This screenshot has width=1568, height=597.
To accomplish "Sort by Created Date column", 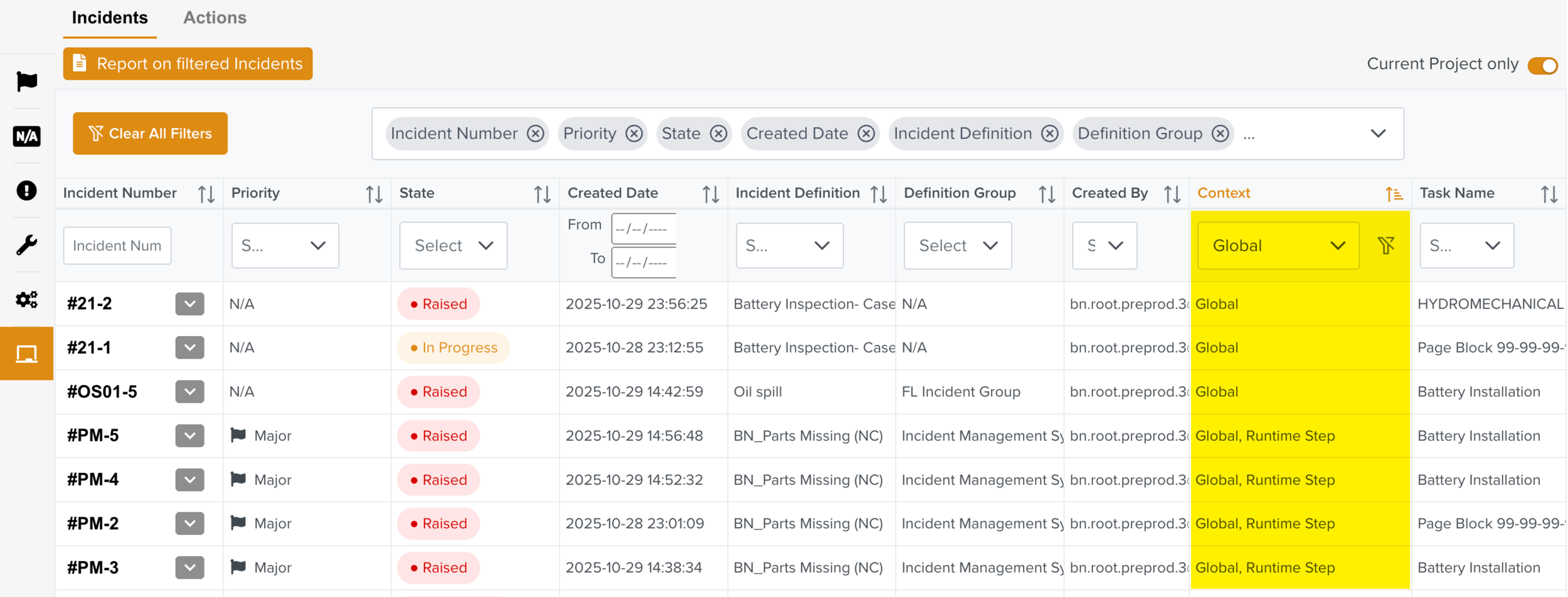I will pyautogui.click(x=711, y=194).
